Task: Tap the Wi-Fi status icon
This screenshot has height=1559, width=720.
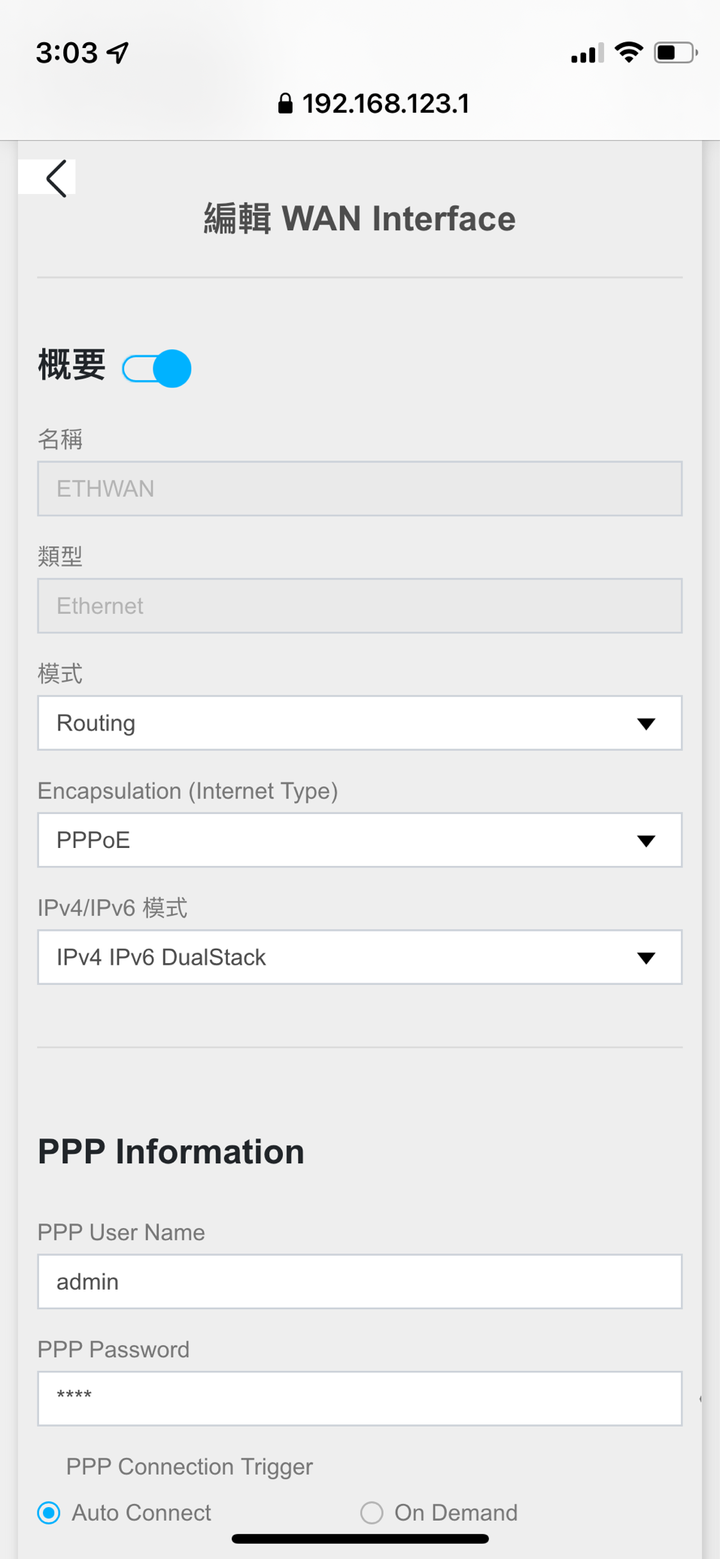Action: pyautogui.click(x=628, y=52)
